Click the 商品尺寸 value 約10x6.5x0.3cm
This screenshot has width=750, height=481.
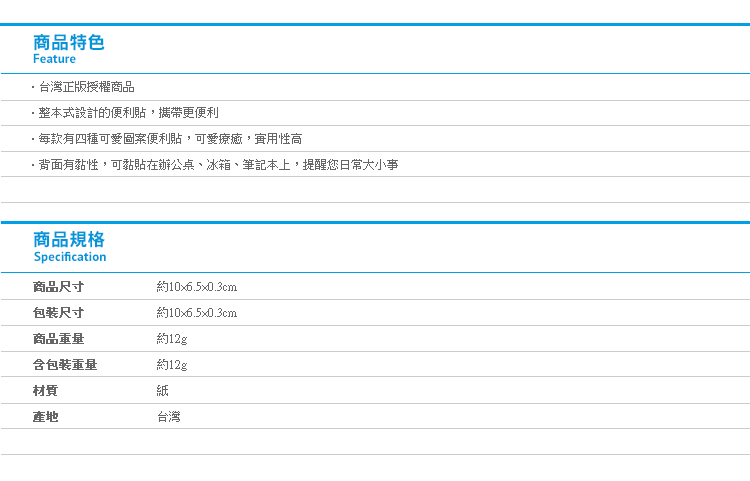tap(197, 287)
